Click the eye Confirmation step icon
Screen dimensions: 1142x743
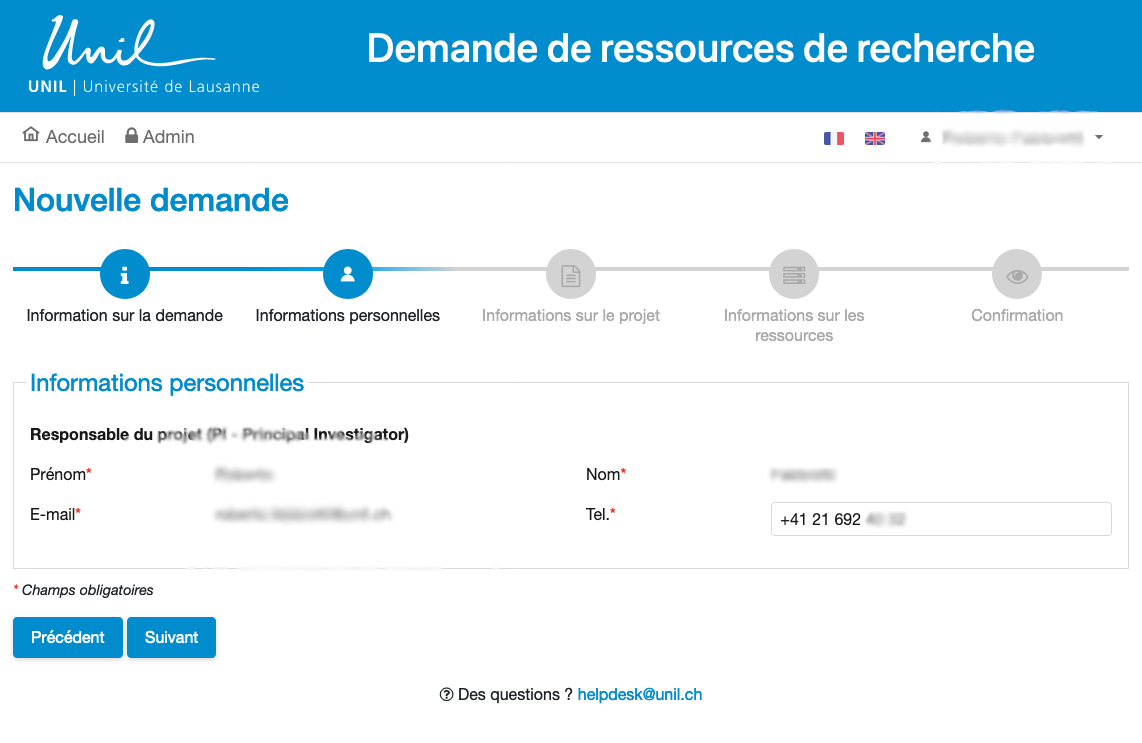pyautogui.click(x=1017, y=274)
